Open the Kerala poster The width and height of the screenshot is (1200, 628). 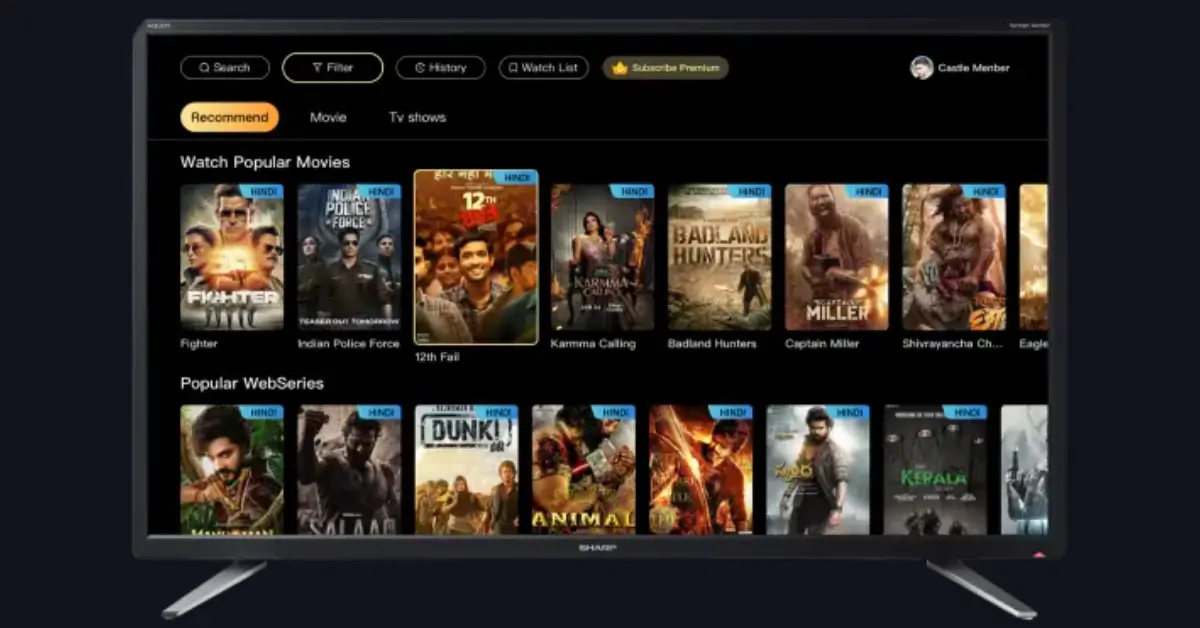tap(934, 469)
